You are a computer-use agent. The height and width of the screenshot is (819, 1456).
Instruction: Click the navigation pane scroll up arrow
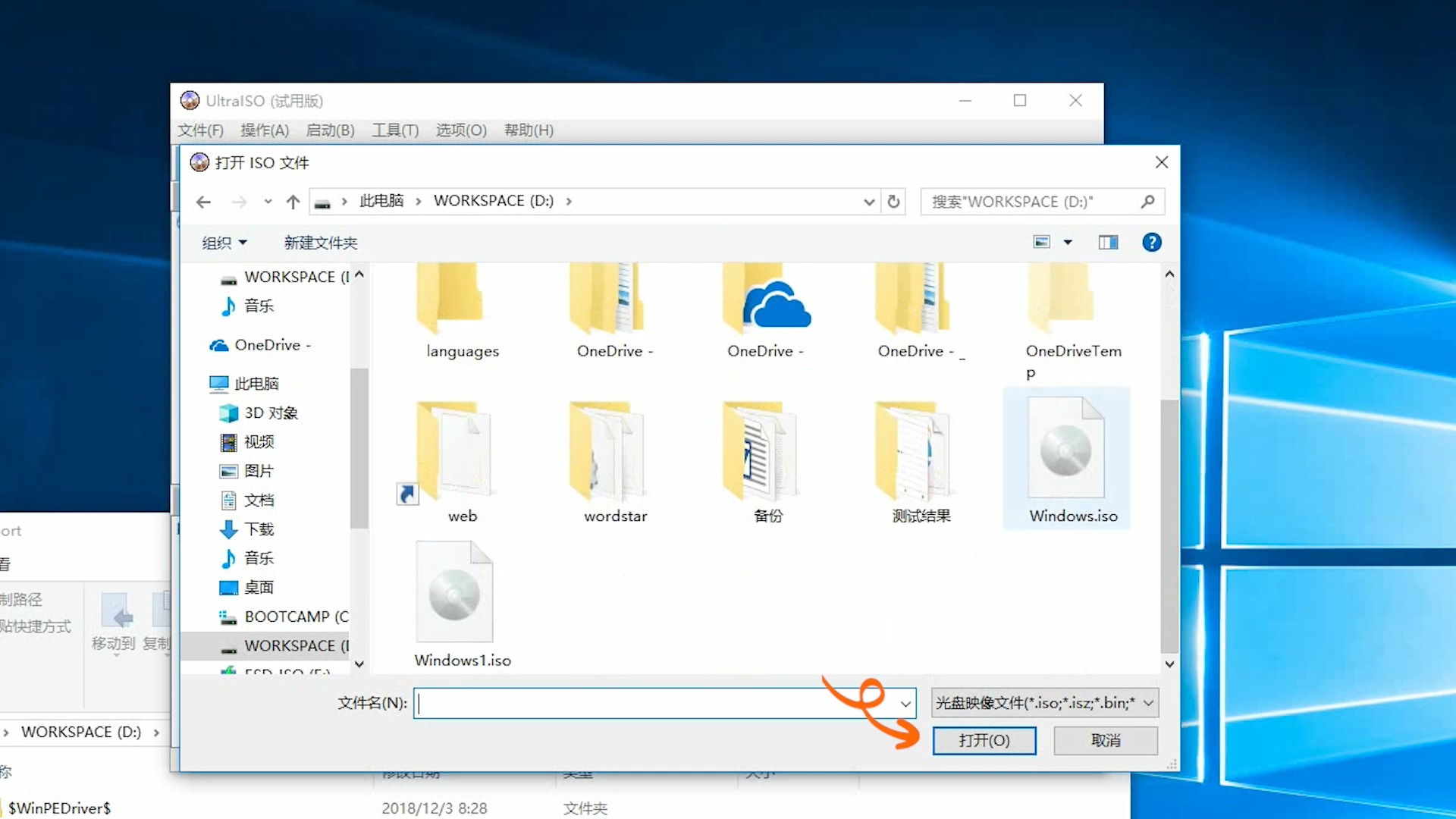(x=359, y=275)
